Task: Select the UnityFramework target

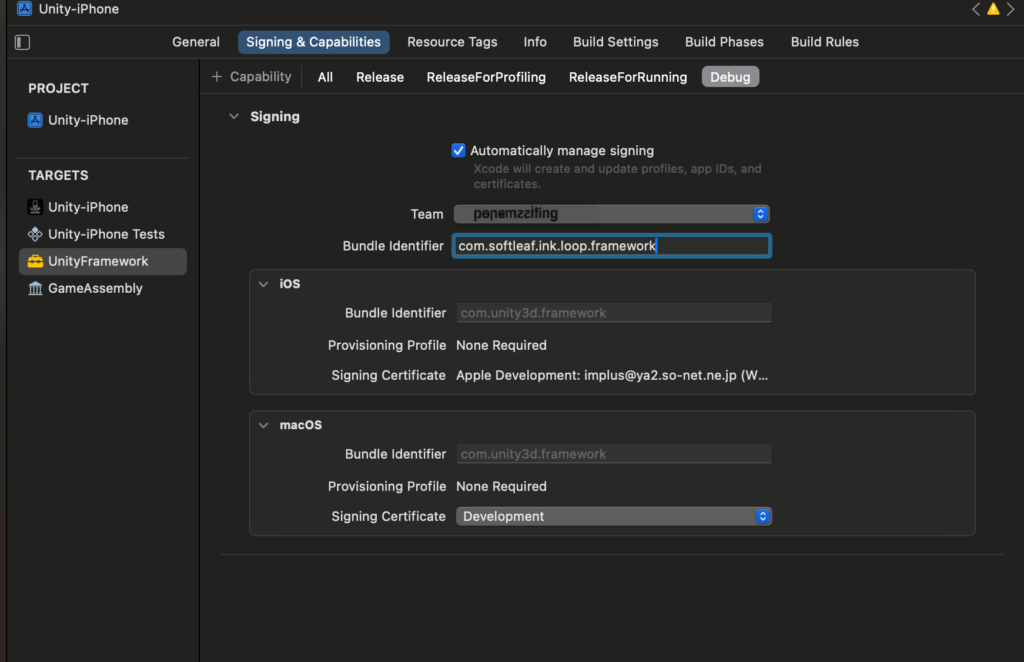Action: (98, 261)
